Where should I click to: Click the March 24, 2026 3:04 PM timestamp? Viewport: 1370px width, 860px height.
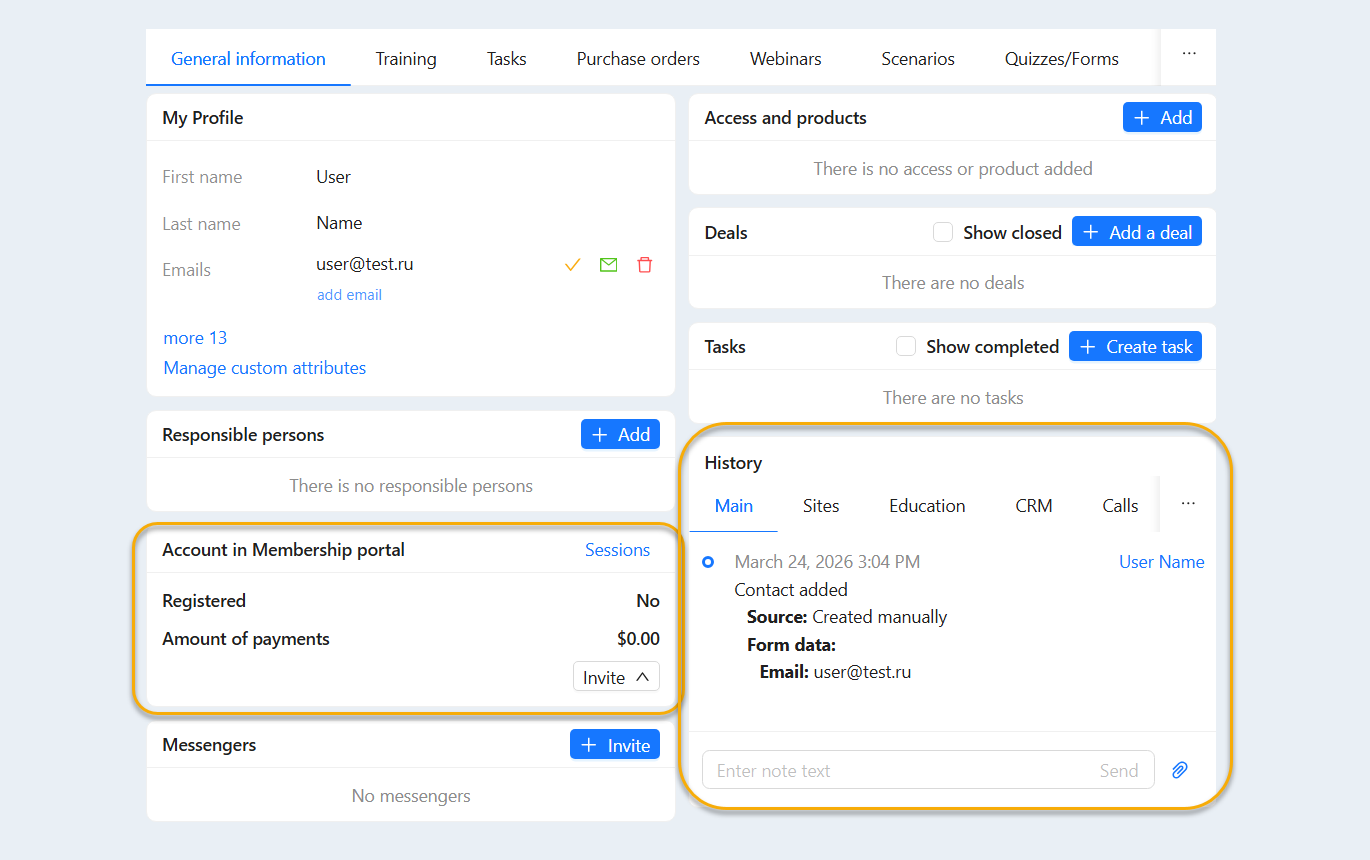(x=827, y=562)
